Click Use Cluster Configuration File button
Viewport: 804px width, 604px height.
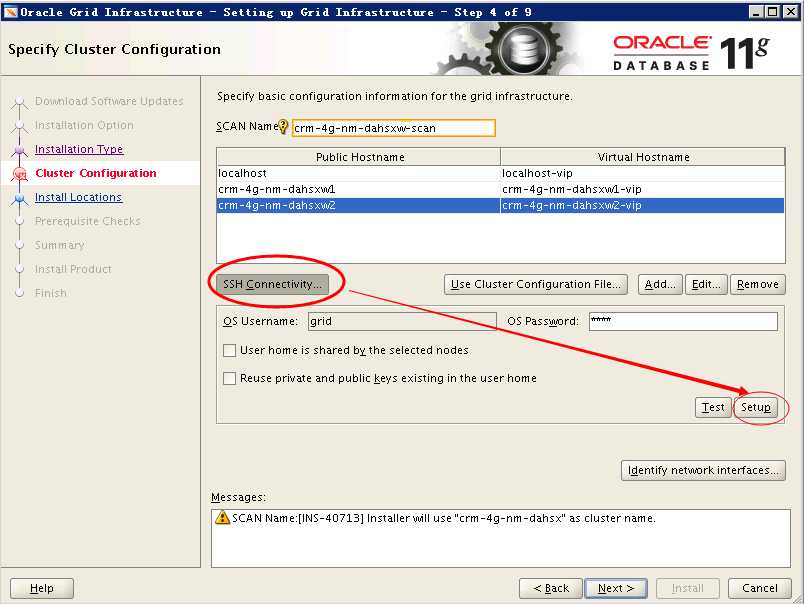point(536,284)
